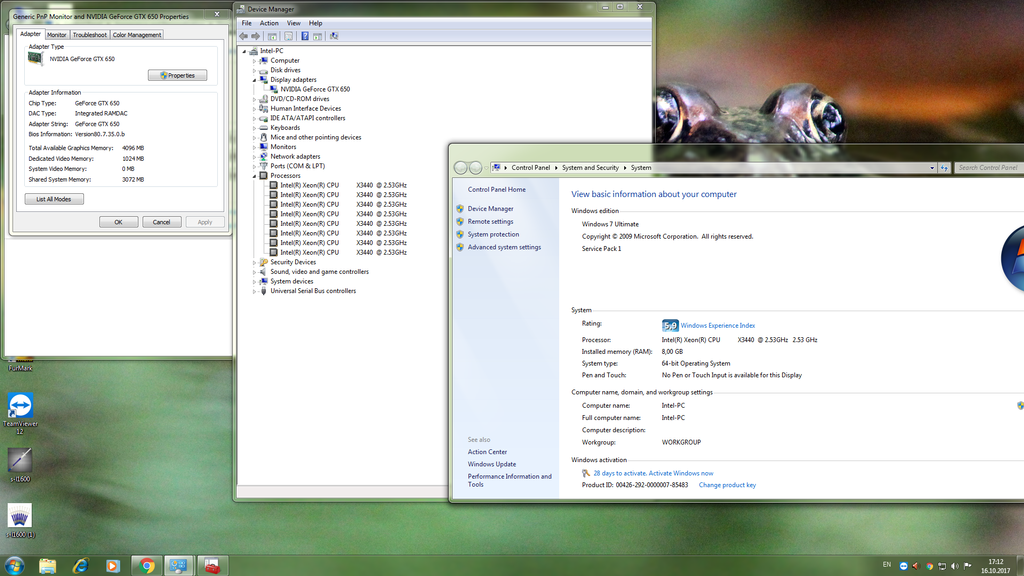The height and width of the screenshot is (576, 1024).
Task: Toggle the console tree icon in Device Manager toolbar
Action: click(x=272, y=36)
